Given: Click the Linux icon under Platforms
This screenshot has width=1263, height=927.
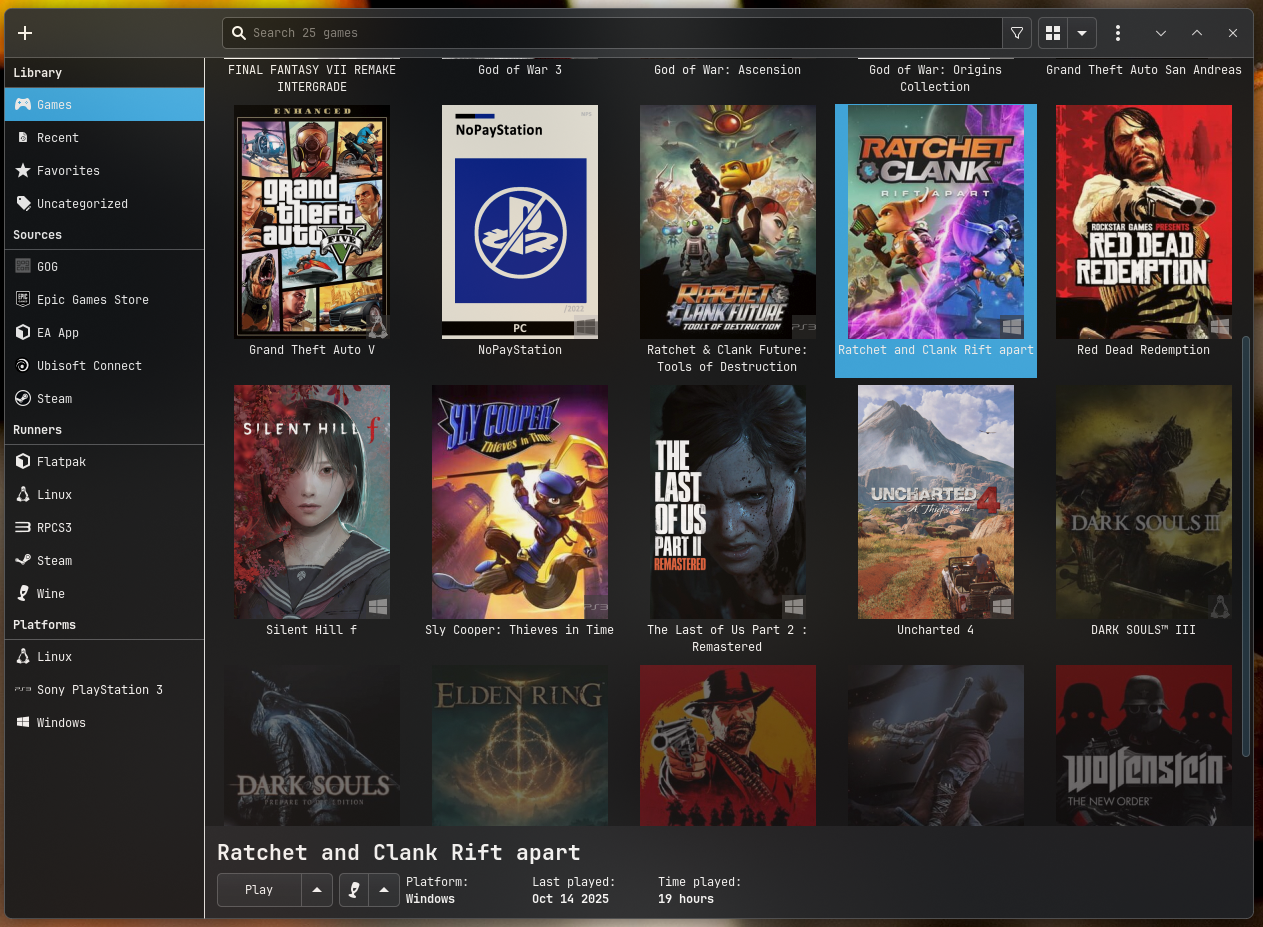Looking at the screenshot, I should (23, 656).
